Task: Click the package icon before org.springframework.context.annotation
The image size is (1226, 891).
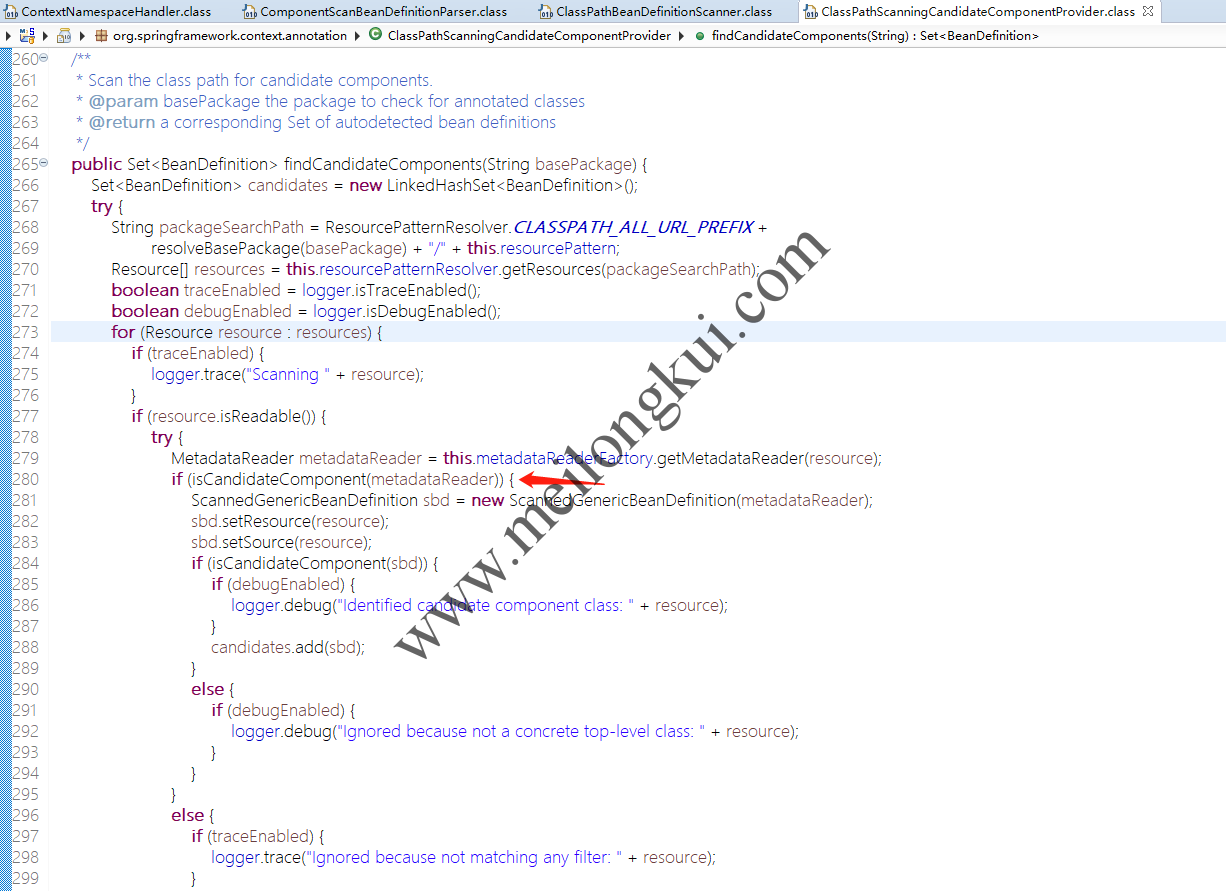Action: point(101,36)
